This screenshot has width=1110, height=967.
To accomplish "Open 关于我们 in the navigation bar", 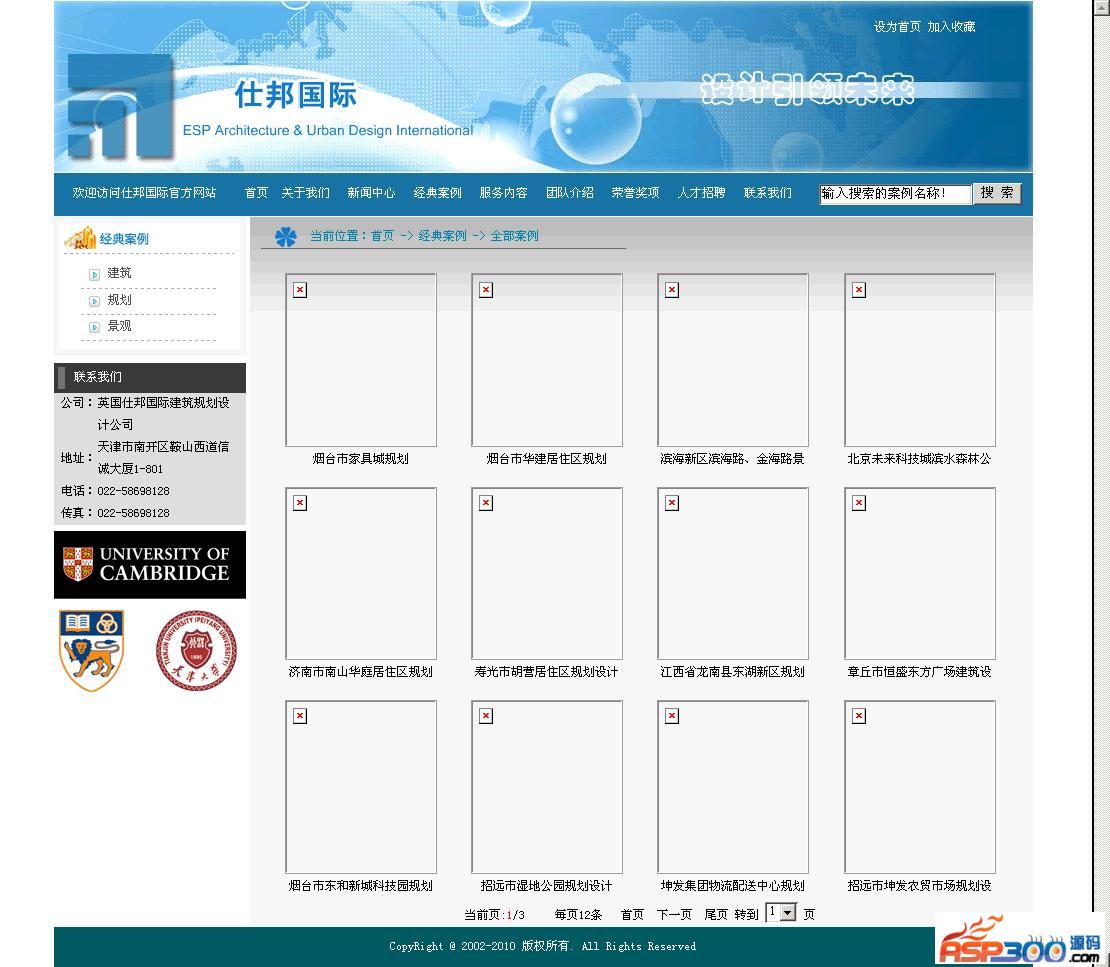I will tap(305, 193).
